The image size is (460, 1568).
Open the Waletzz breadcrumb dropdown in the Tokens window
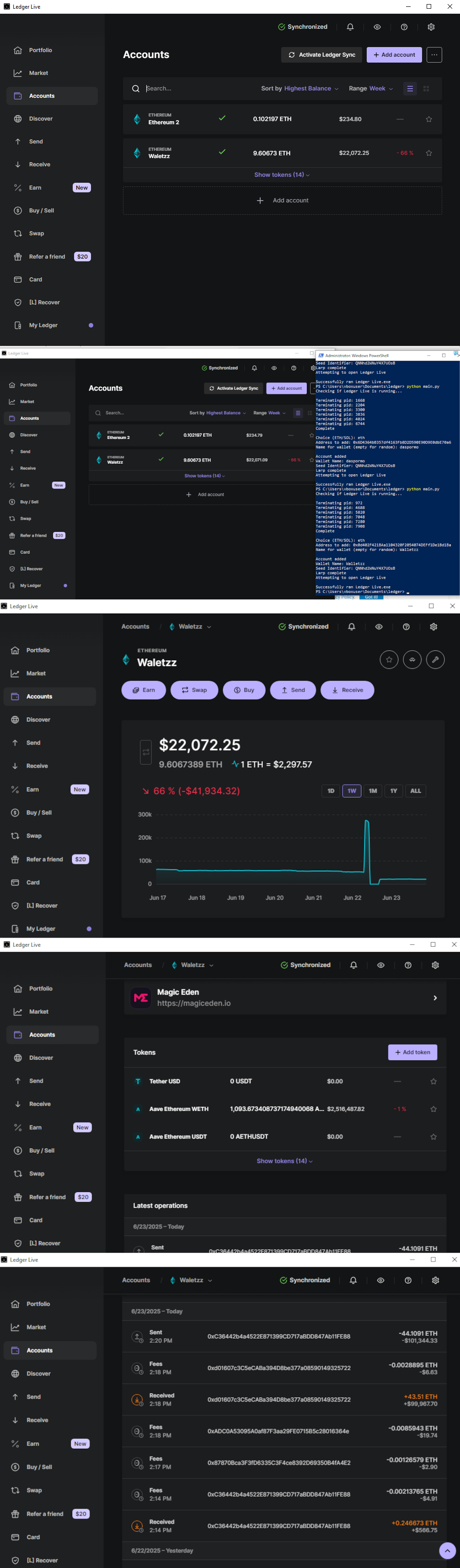[x=193, y=965]
